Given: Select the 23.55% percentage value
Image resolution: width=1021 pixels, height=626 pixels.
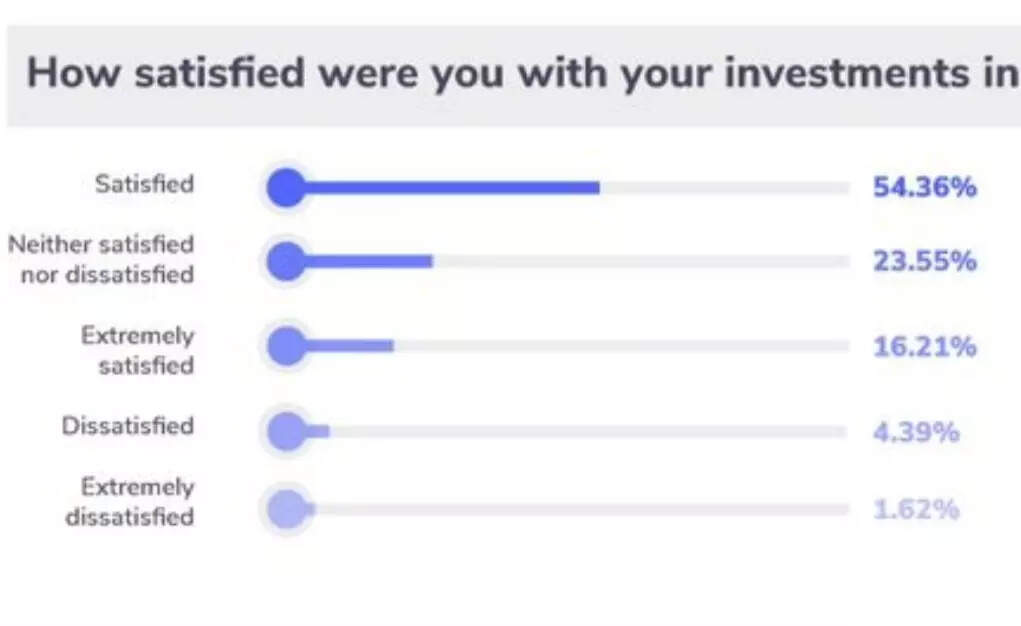Looking at the screenshot, I should tap(924, 262).
